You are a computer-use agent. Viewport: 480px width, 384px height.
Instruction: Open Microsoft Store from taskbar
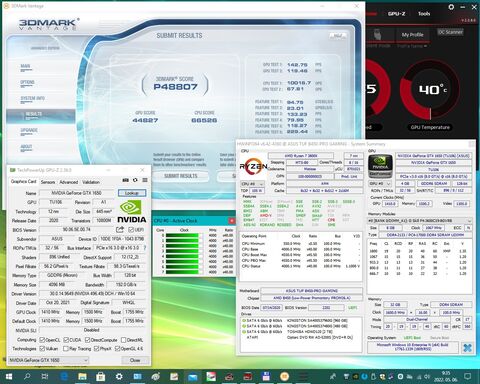[100, 377]
